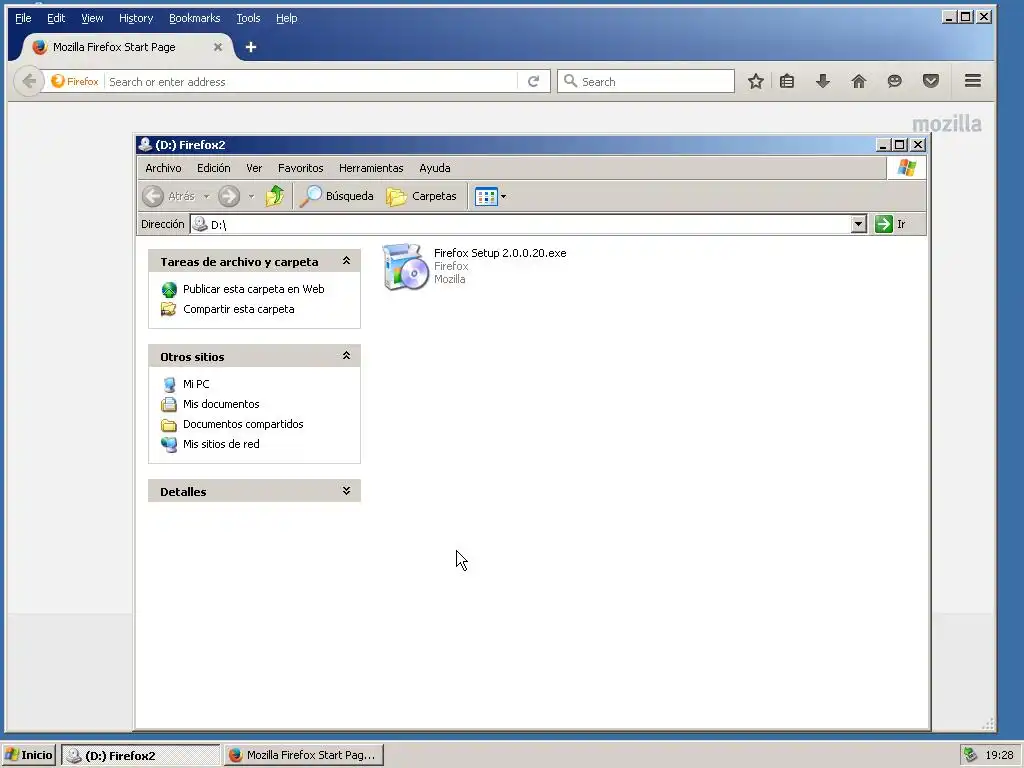This screenshot has height=768, width=1024.
Task: Open new tab with plus icon
Action: [x=251, y=47]
